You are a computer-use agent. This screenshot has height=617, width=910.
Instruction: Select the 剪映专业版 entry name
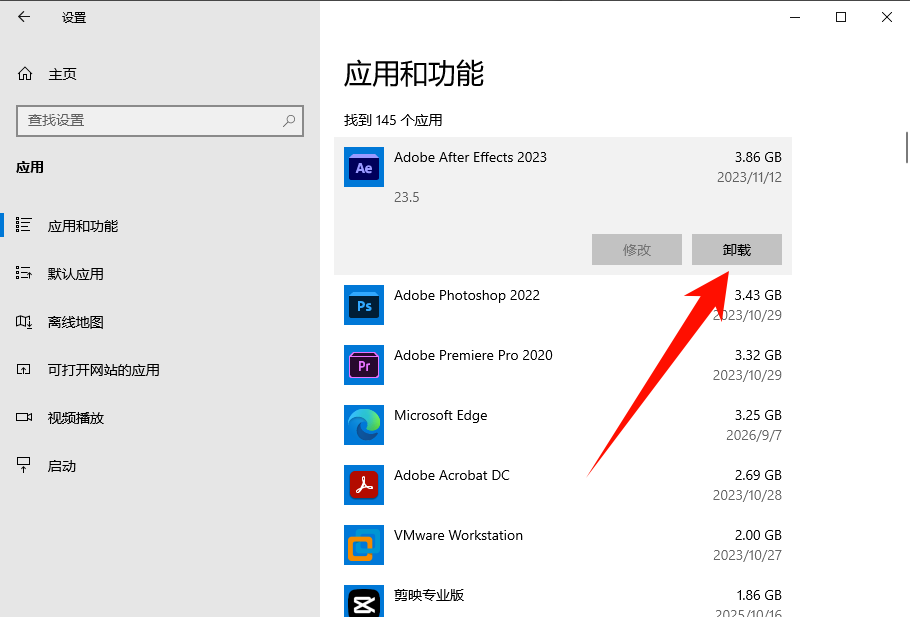tap(429, 595)
